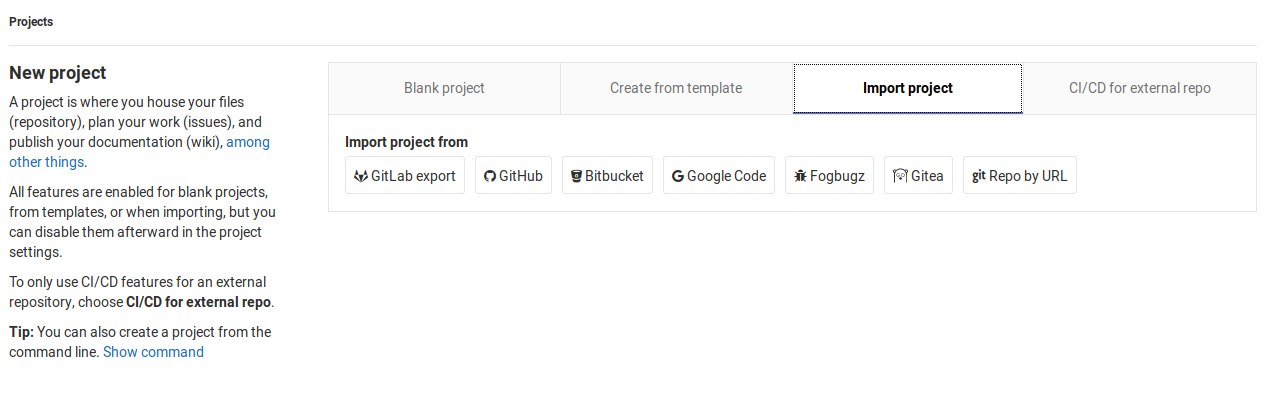This screenshot has height=395, width=1279.
Task: Click the Show command link
Action: (153, 352)
